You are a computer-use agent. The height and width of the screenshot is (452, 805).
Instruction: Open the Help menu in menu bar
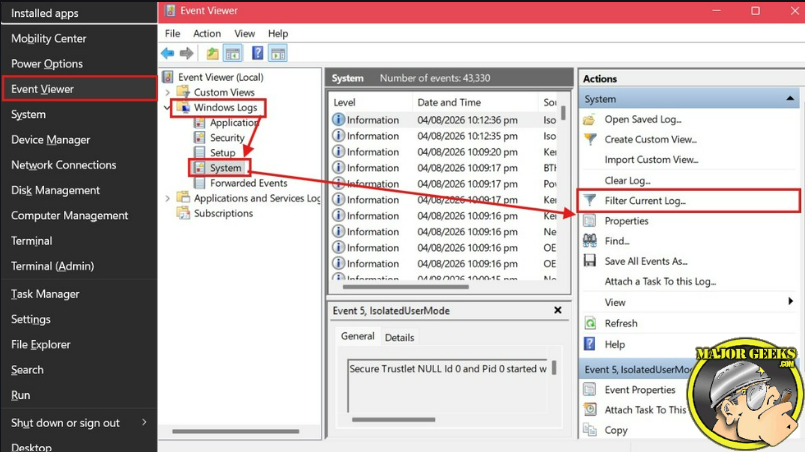tap(278, 33)
